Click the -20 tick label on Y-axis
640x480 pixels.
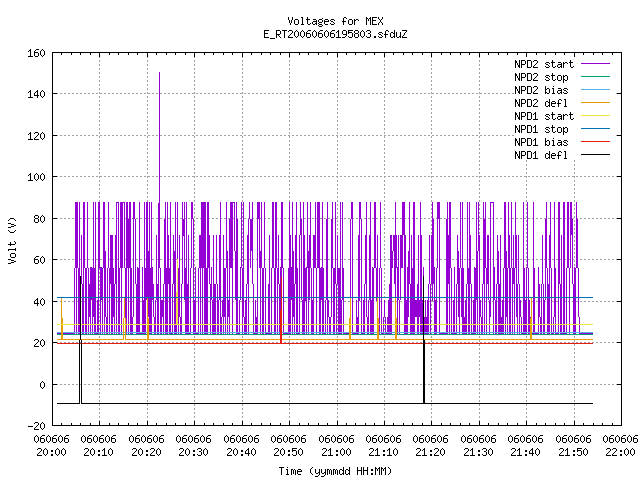[36, 426]
